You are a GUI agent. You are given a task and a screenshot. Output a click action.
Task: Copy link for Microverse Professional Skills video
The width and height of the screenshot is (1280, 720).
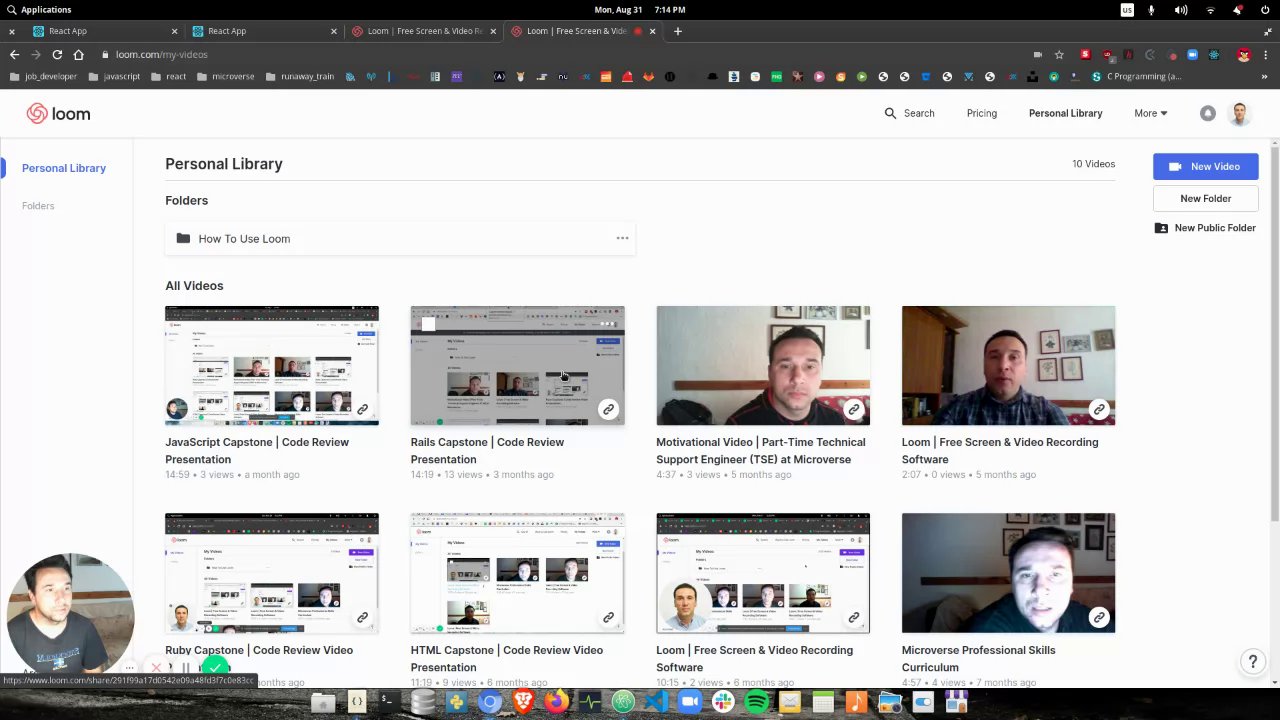(x=1099, y=617)
